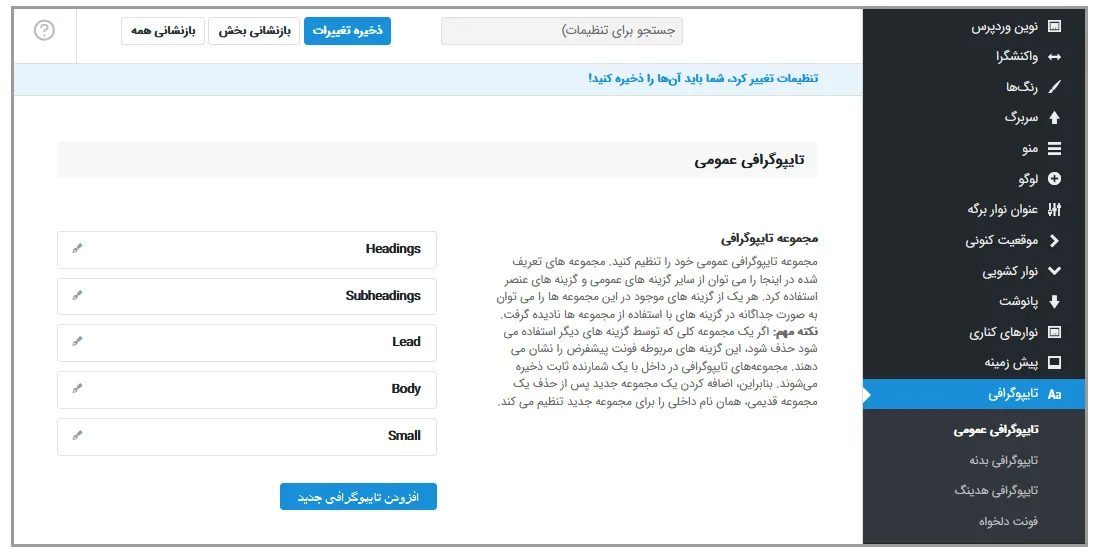The image size is (1100, 553).
Task: Click the تایپوگرافی عمومی section heading
Action: [749, 160]
